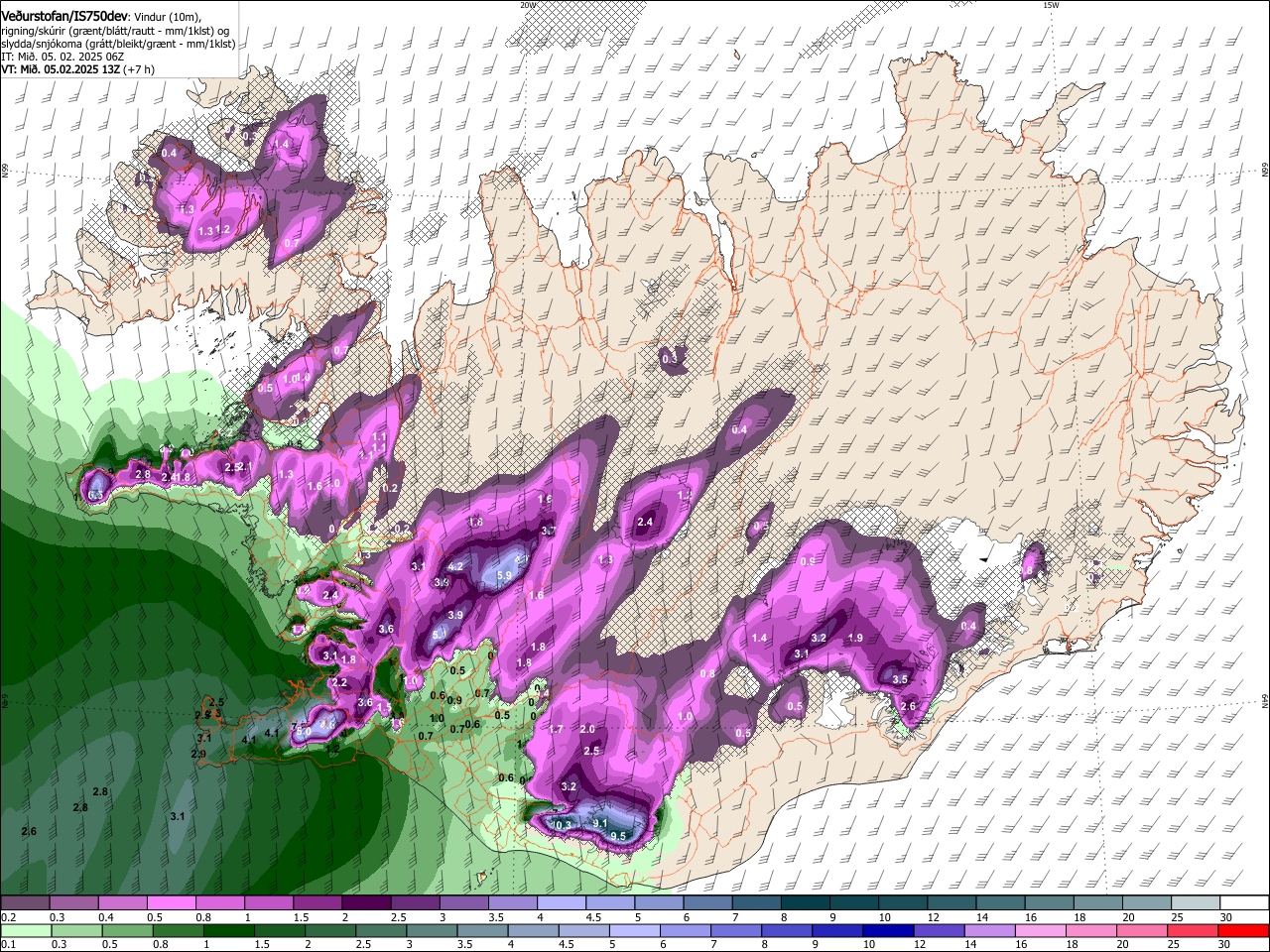Click the '10.3' precipitation value on the south coast

(562, 825)
